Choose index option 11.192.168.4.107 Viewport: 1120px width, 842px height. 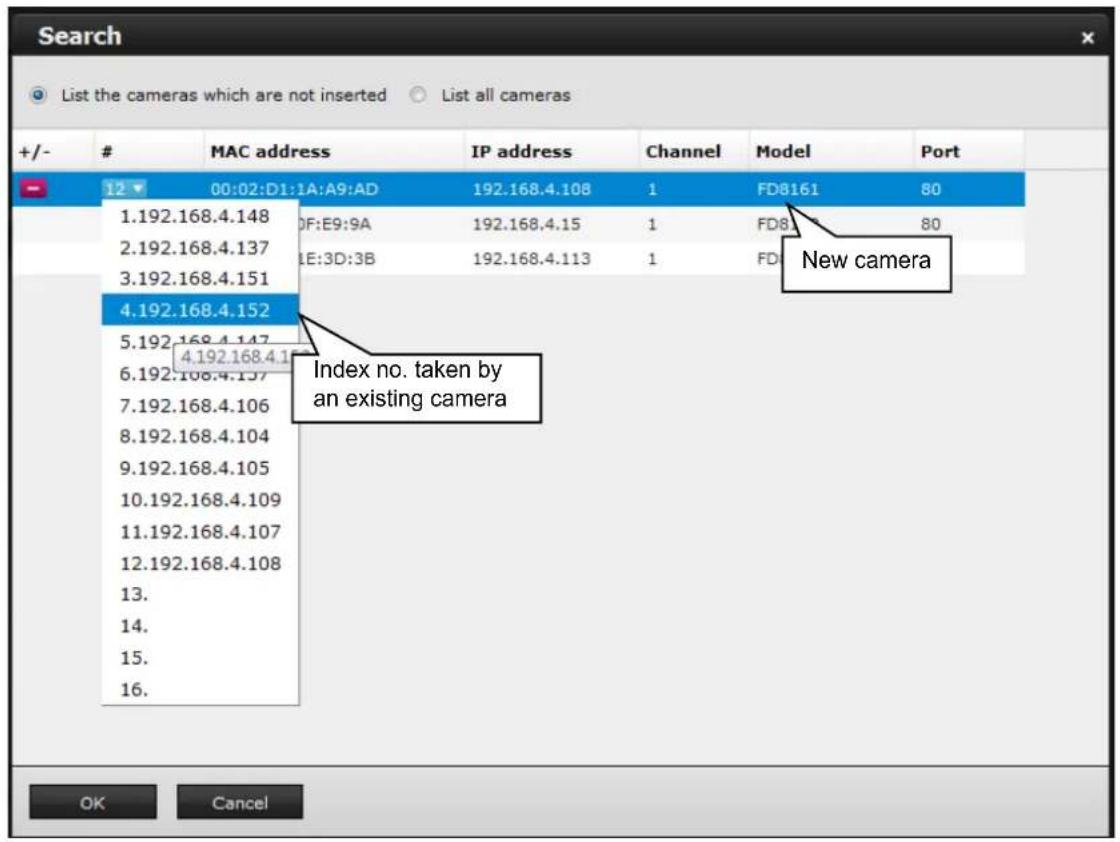200,531
